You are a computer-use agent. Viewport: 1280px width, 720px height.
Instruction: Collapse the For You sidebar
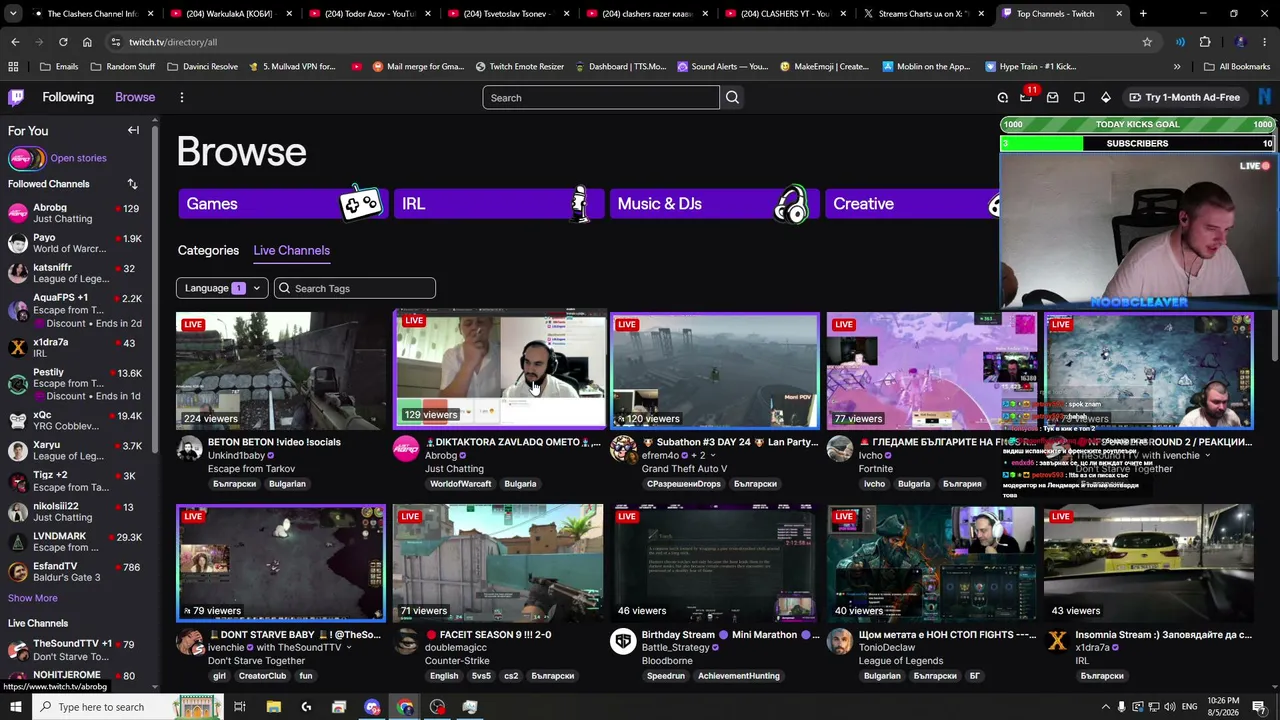point(133,130)
